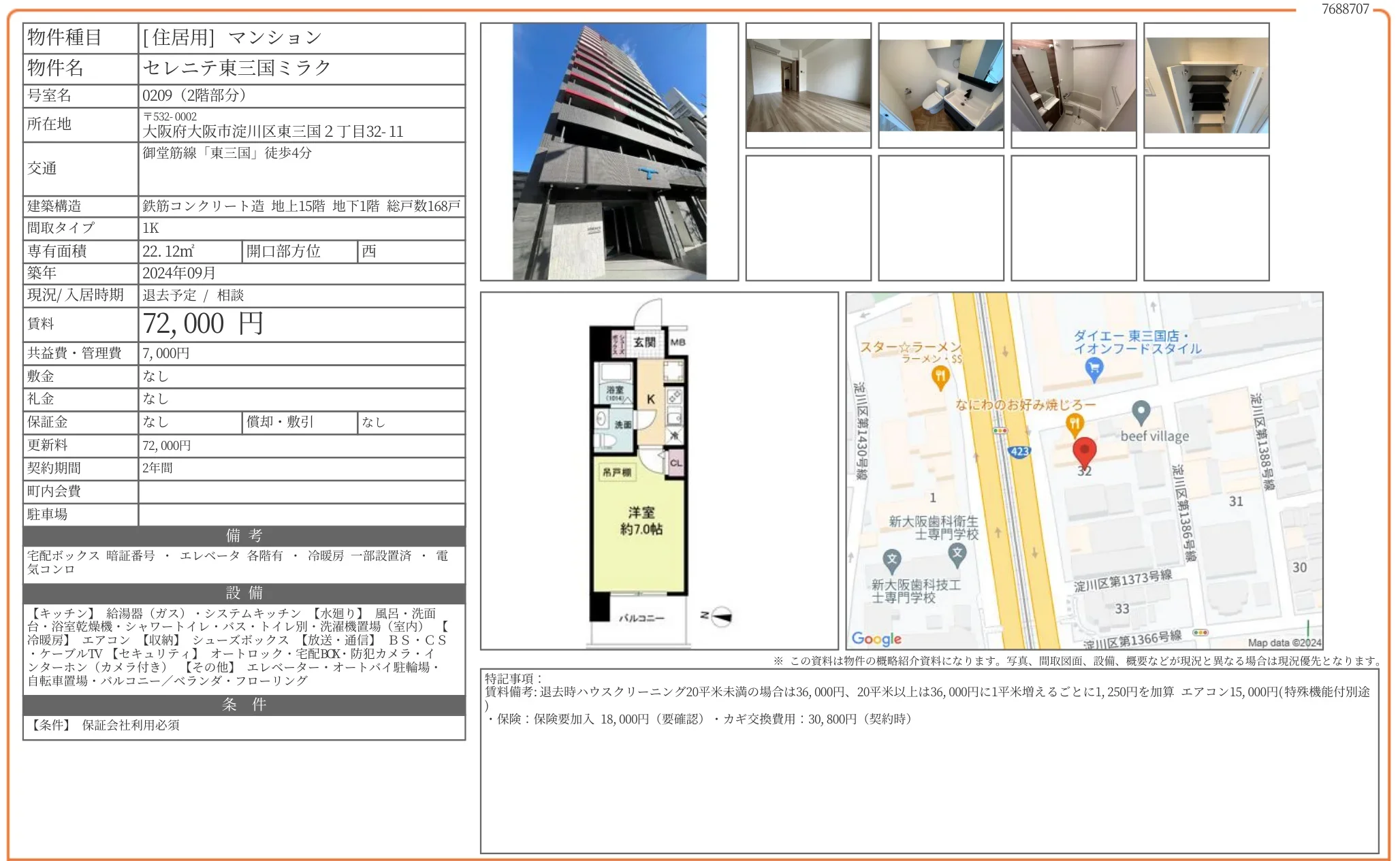Click the property name セレニテ東三国ミラク
This screenshot has width=1400, height=861.
point(237,67)
